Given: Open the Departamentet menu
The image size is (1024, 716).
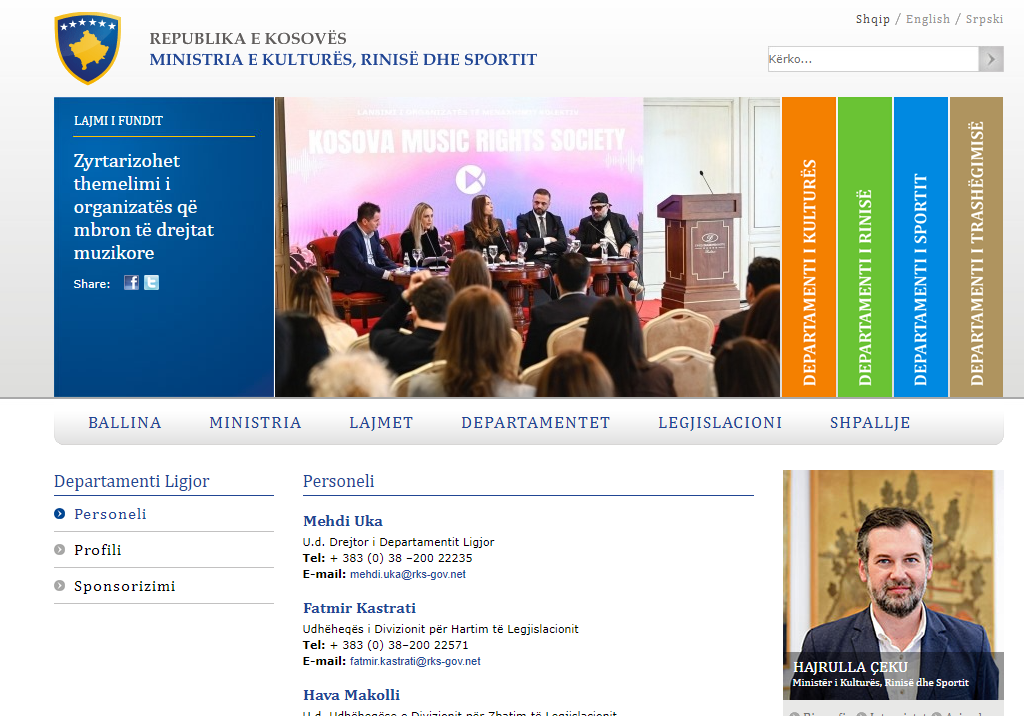Looking at the screenshot, I should [535, 423].
